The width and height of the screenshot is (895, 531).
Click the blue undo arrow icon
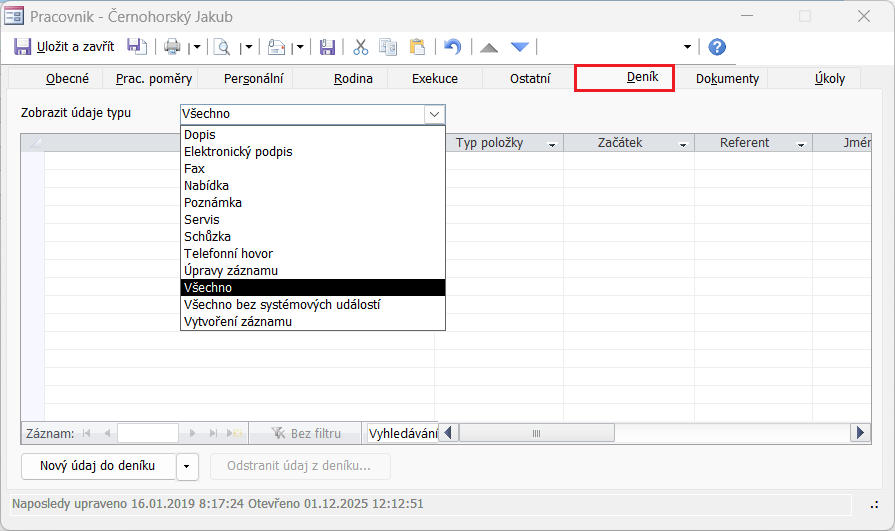[x=453, y=47]
